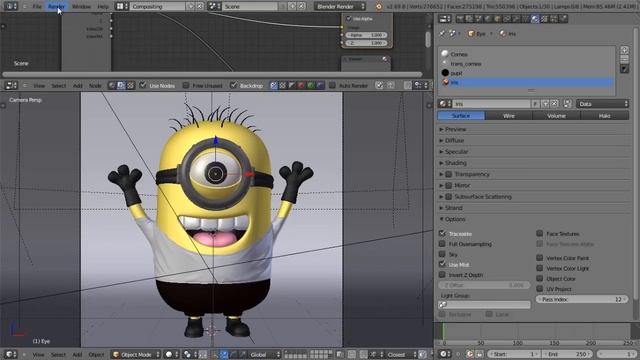Toggle the Auto Render checkbox
The width and height of the screenshot is (640, 360).
tap(332, 85)
